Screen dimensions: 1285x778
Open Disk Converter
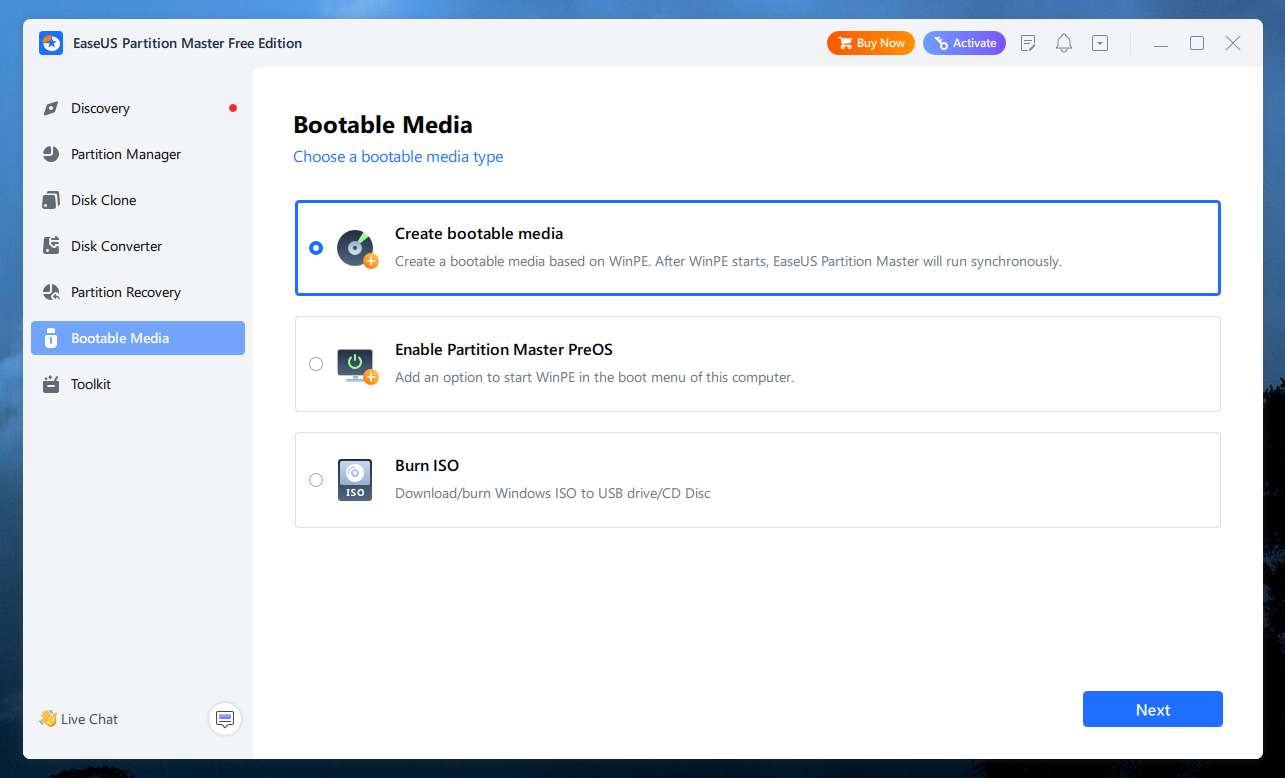pos(138,246)
